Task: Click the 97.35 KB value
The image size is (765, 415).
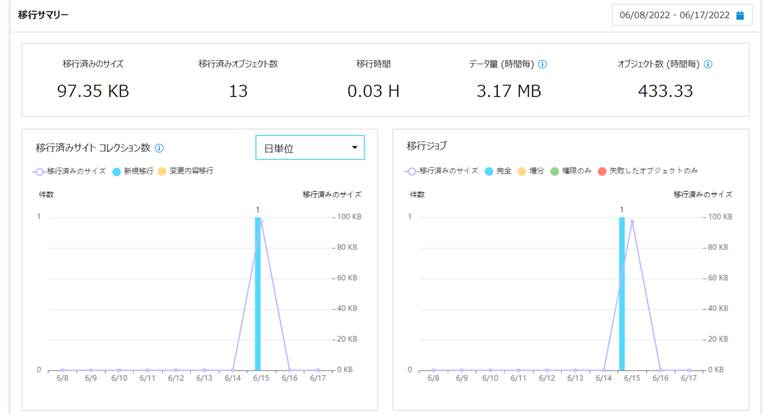Action: point(93,91)
